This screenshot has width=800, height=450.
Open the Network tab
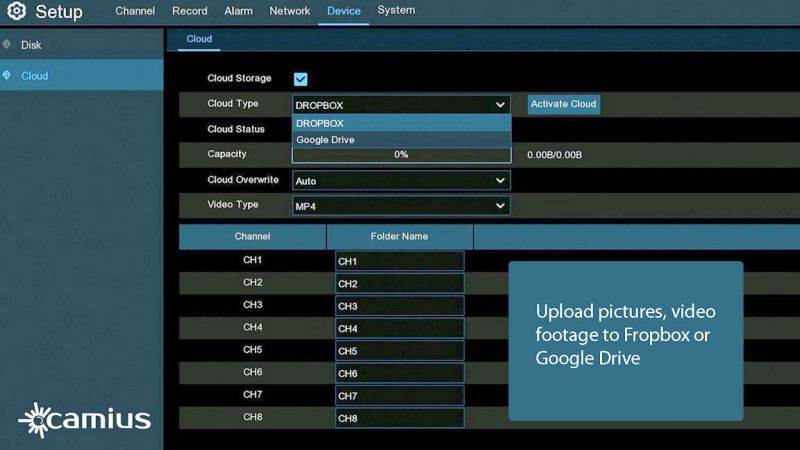[289, 11]
